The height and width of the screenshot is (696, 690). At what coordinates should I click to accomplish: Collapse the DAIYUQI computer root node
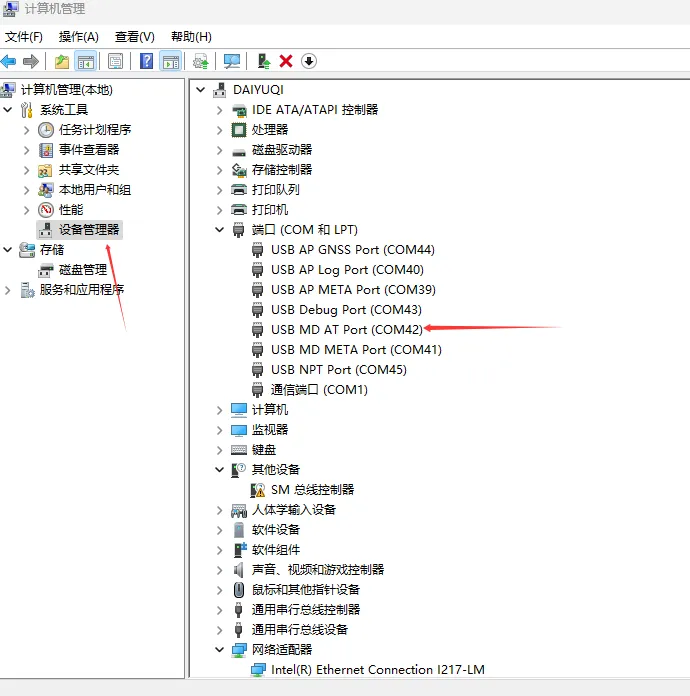(x=201, y=90)
